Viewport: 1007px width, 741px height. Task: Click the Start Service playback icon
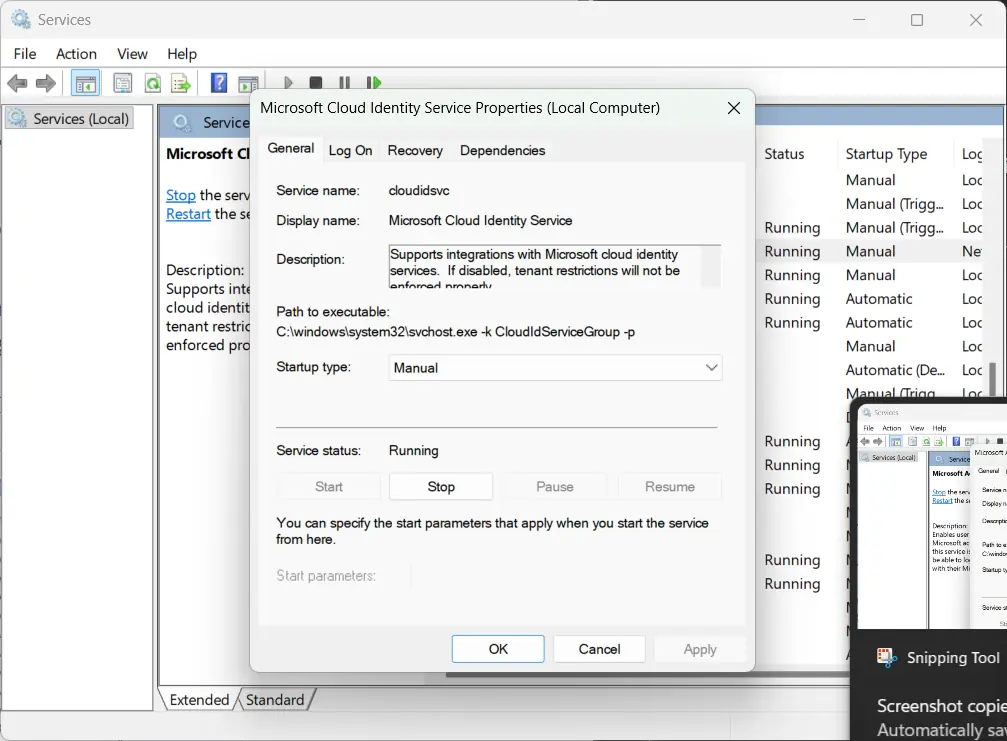point(287,82)
